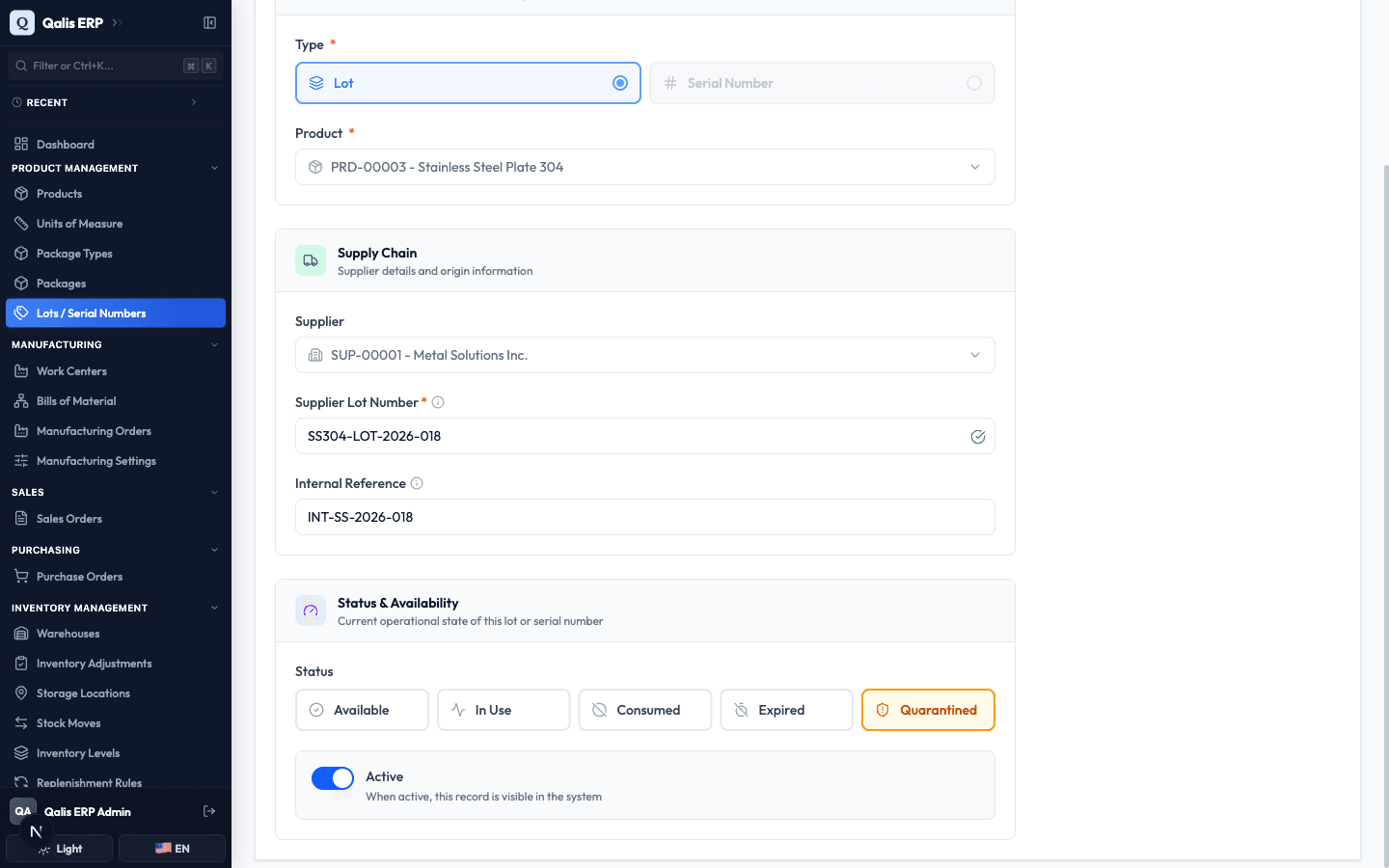Click the Sales Orders document icon
The width and height of the screenshot is (1389, 868).
click(x=21, y=518)
